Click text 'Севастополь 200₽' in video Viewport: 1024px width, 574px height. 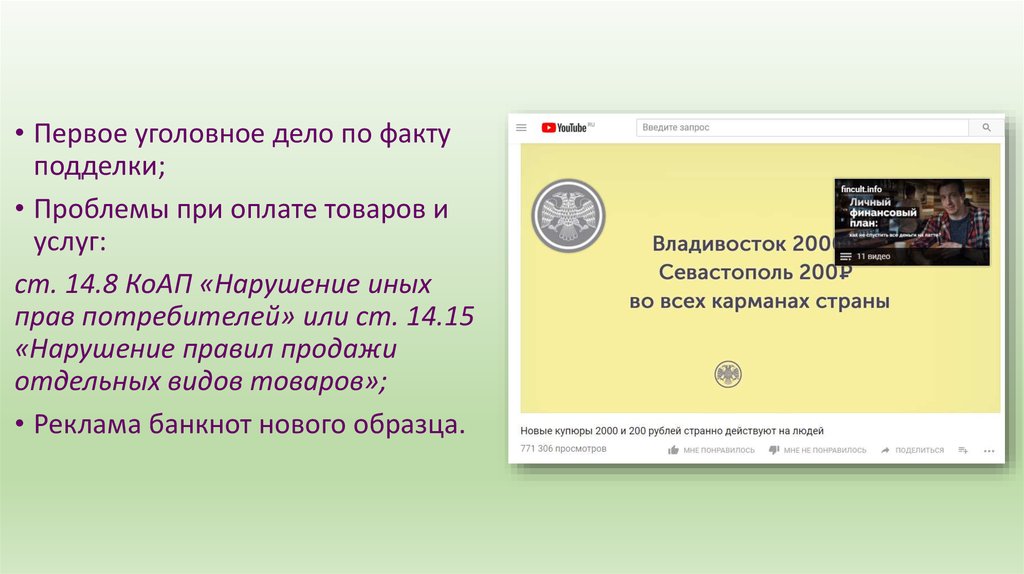click(x=756, y=272)
